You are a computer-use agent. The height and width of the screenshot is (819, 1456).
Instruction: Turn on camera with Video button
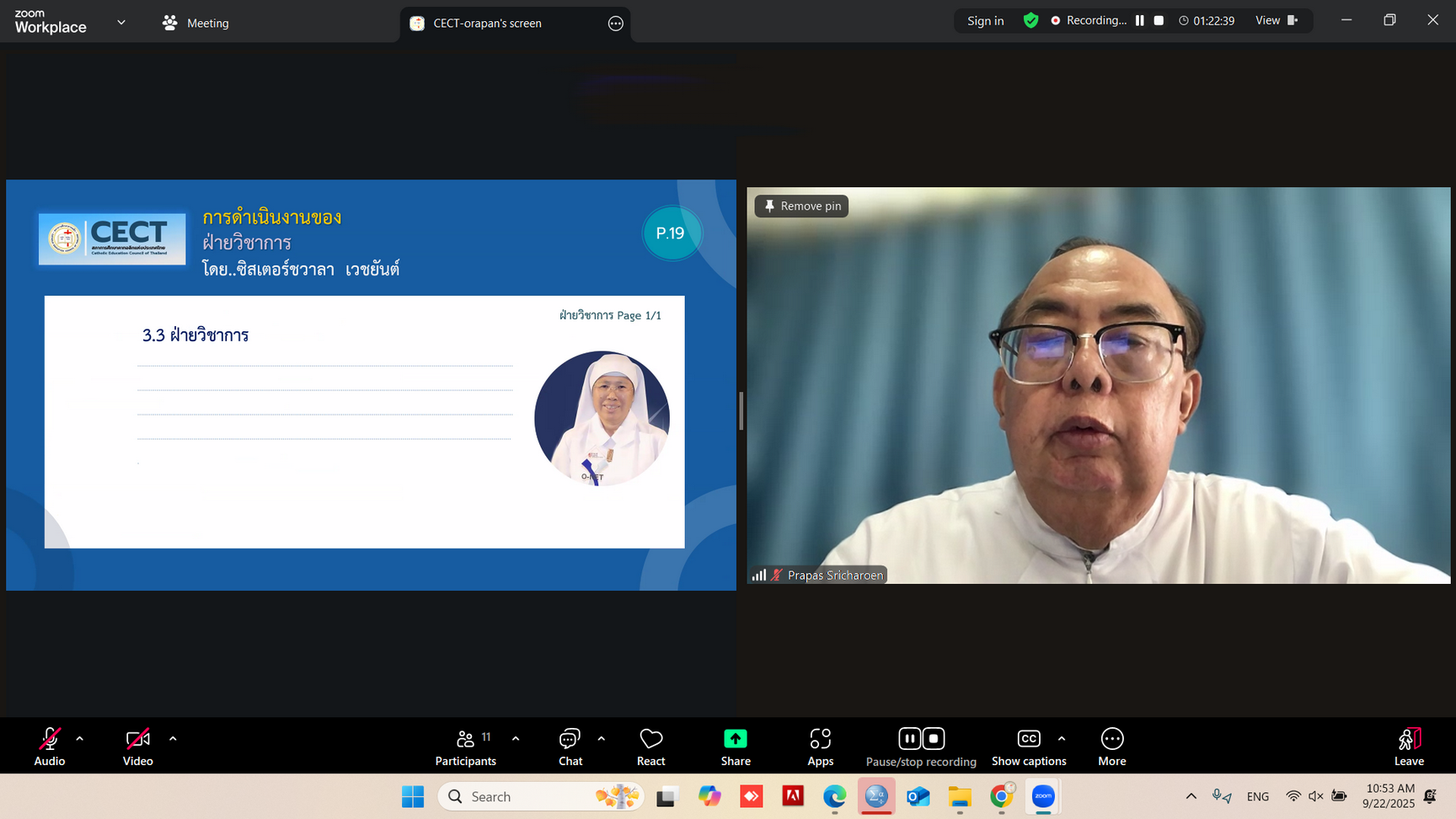point(138,747)
